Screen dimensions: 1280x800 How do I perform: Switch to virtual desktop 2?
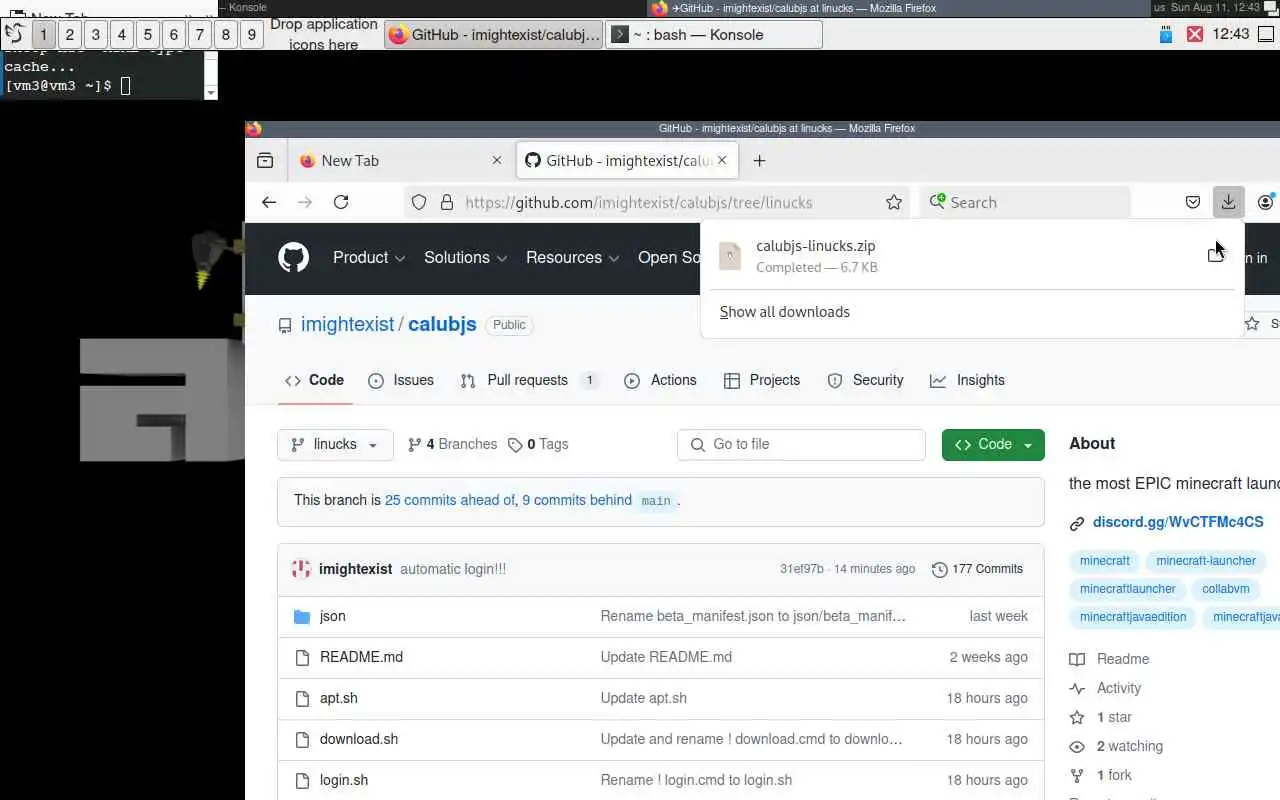coord(69,34)
